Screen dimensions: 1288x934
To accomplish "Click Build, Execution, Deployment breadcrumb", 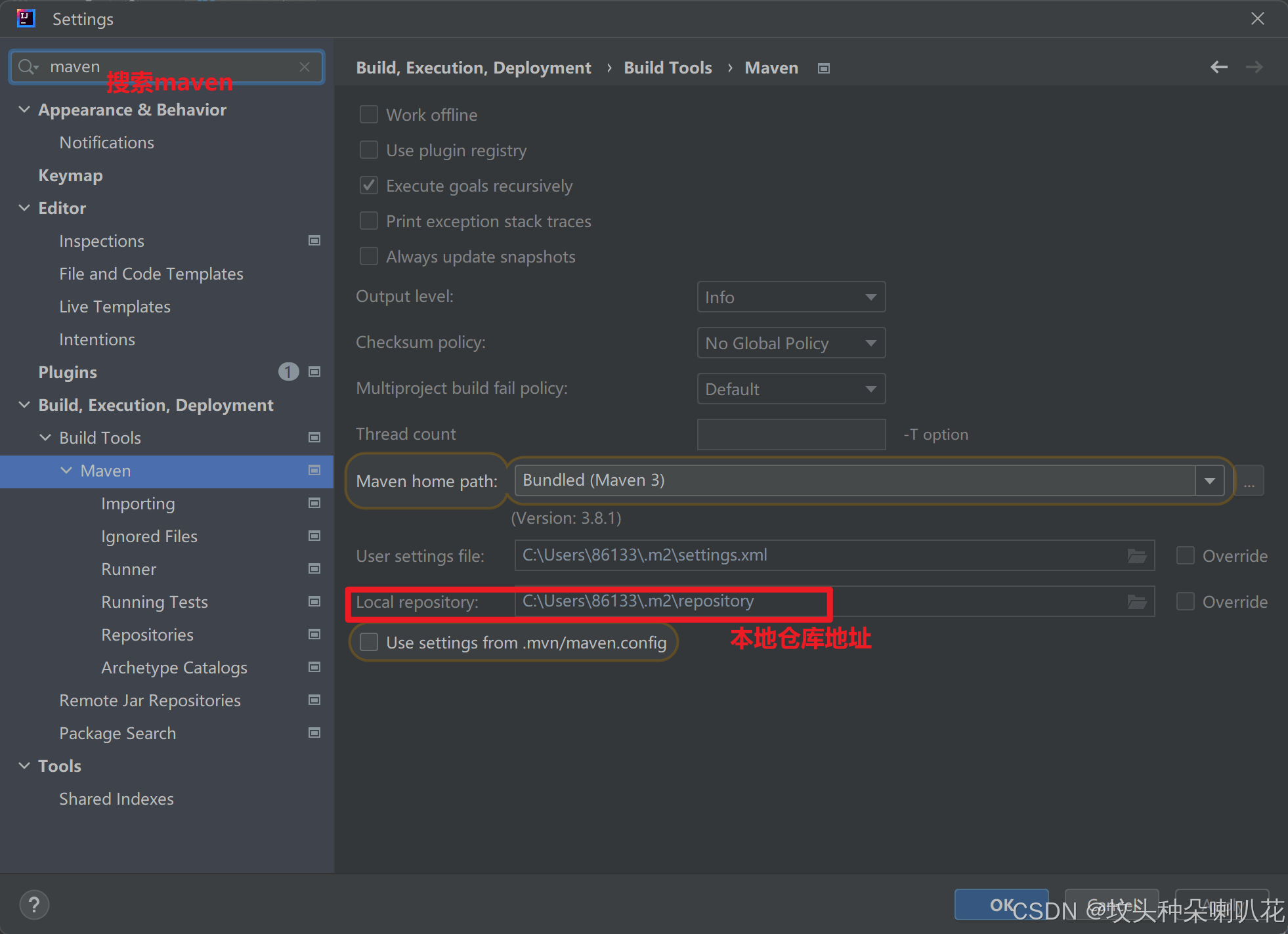I will click(473, 68).
